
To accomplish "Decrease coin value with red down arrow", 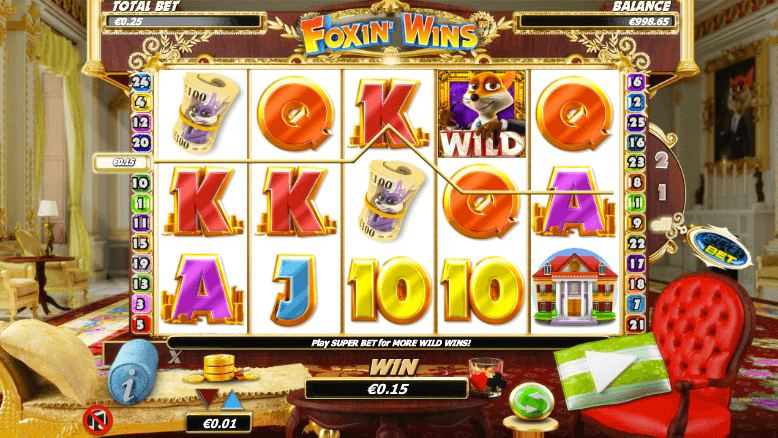I will pyautogui.click(x=206, y=398).
